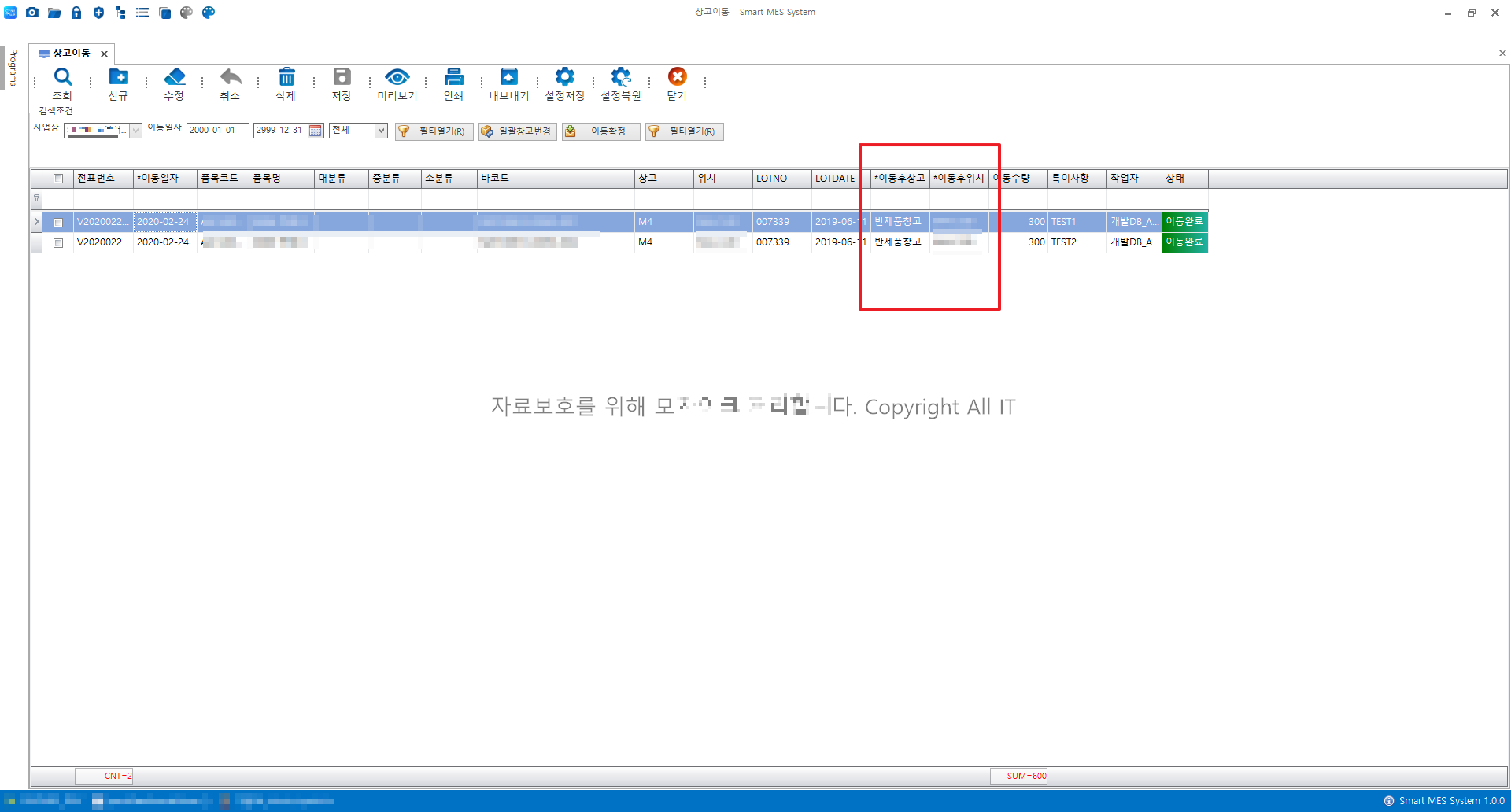Click the camera icon in the title bar

(x=32, y=13)
